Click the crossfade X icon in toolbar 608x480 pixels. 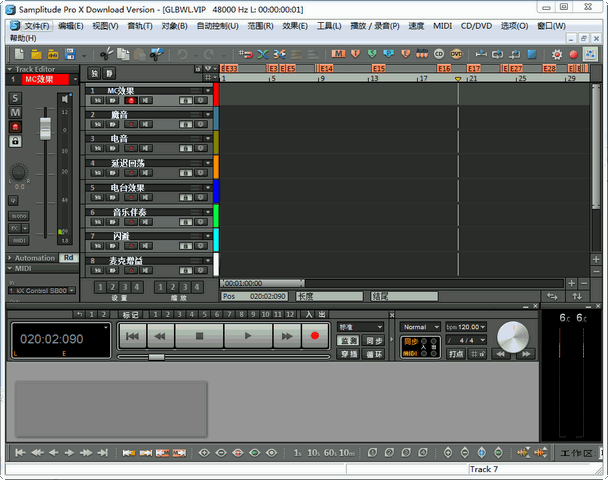click(263, 54)
